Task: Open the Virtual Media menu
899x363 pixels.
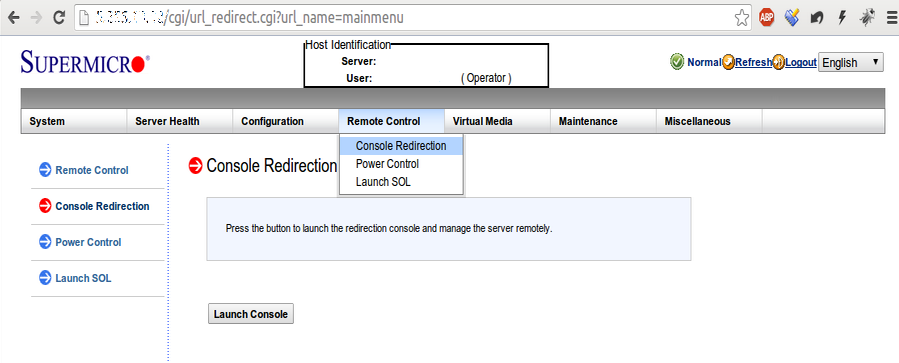Action: click(x=497, y=122)
